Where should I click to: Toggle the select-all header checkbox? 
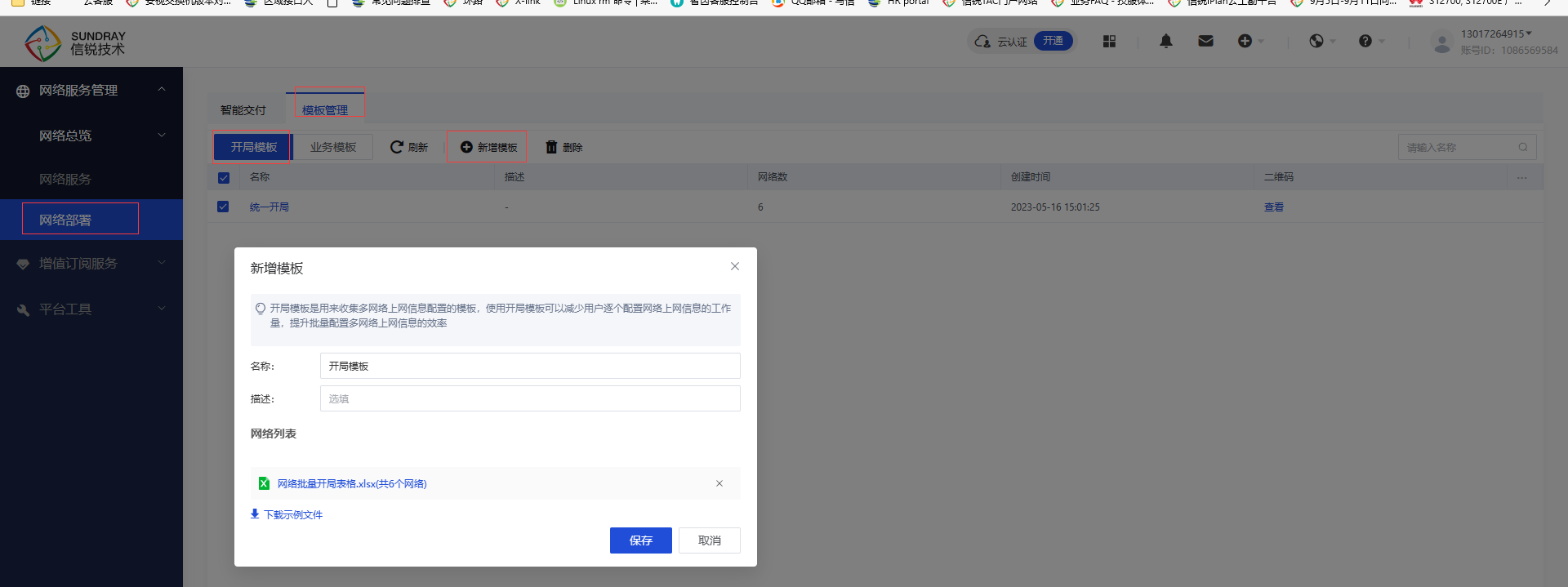pyautogui.click(x=224, y=177)
